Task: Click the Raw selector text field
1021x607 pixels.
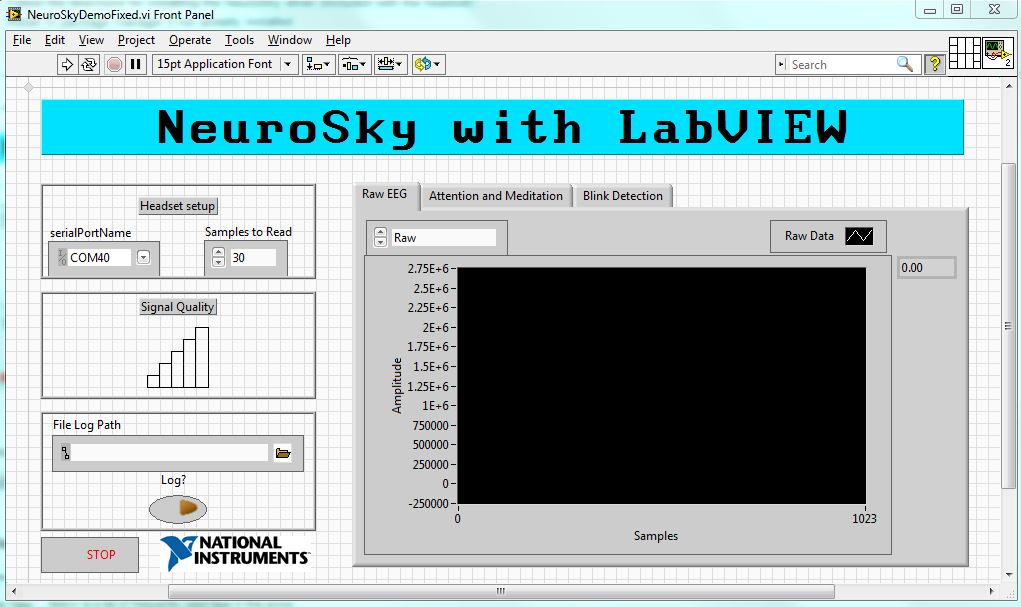Action: pyautogui.click(x=443, y=238)
